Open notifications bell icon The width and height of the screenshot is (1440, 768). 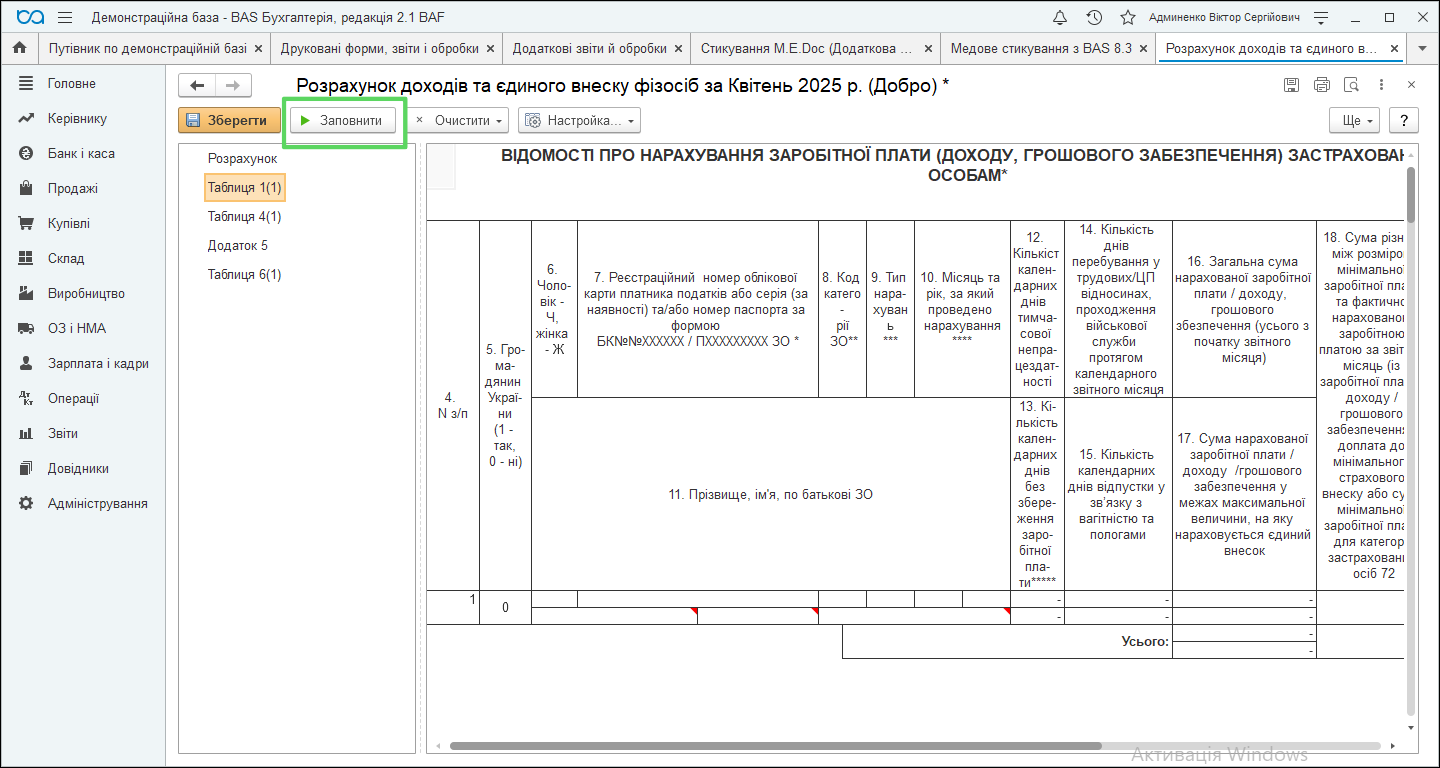1061,18
